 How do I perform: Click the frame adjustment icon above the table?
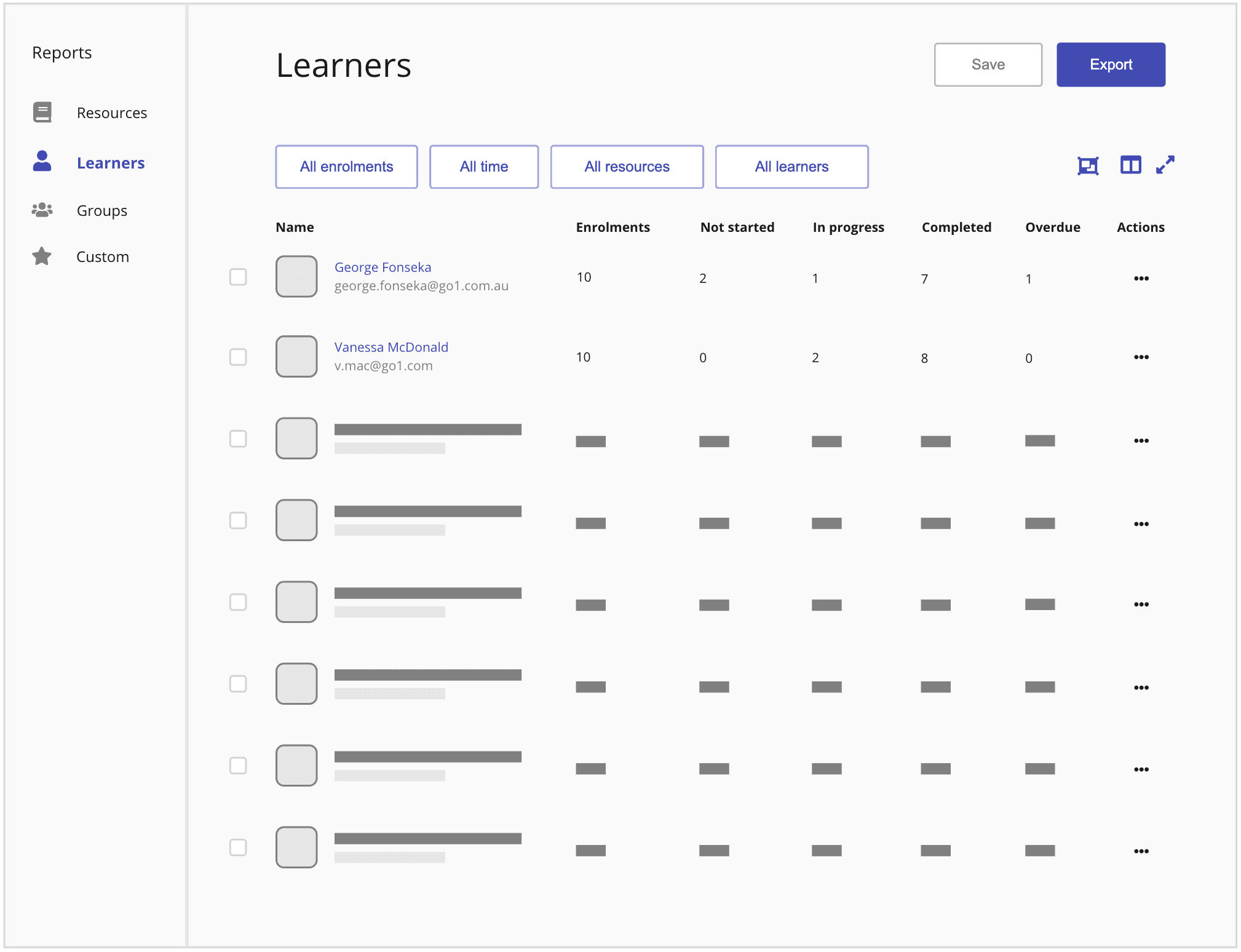pos(1088,165)
